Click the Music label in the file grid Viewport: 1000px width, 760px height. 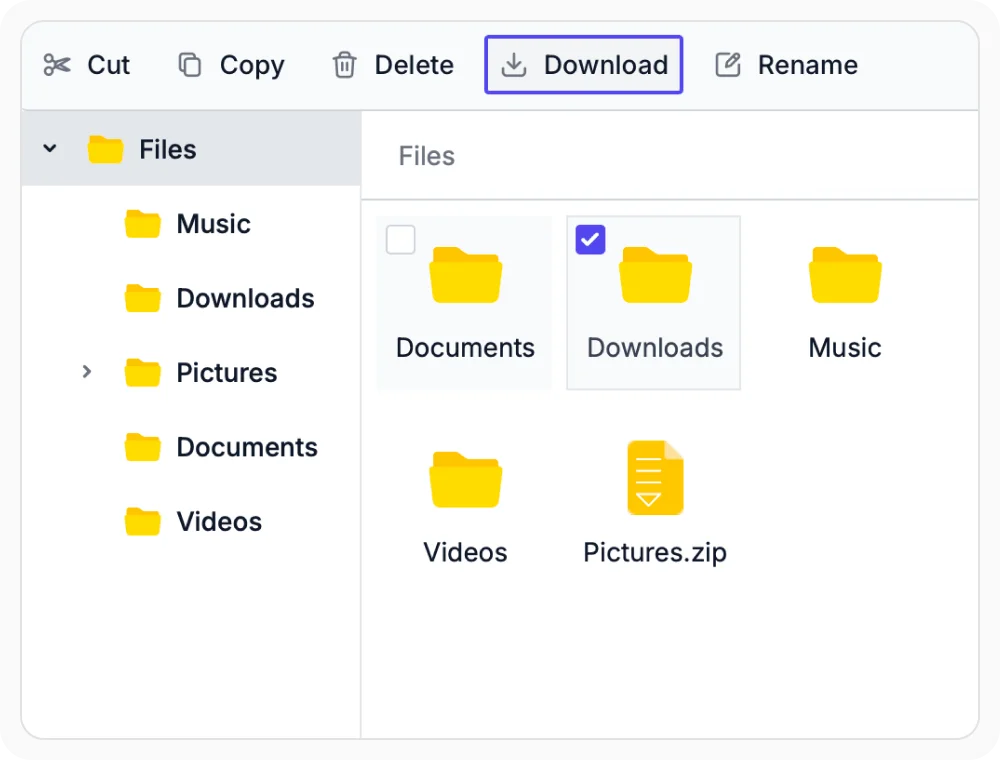(x=845, y=348)
